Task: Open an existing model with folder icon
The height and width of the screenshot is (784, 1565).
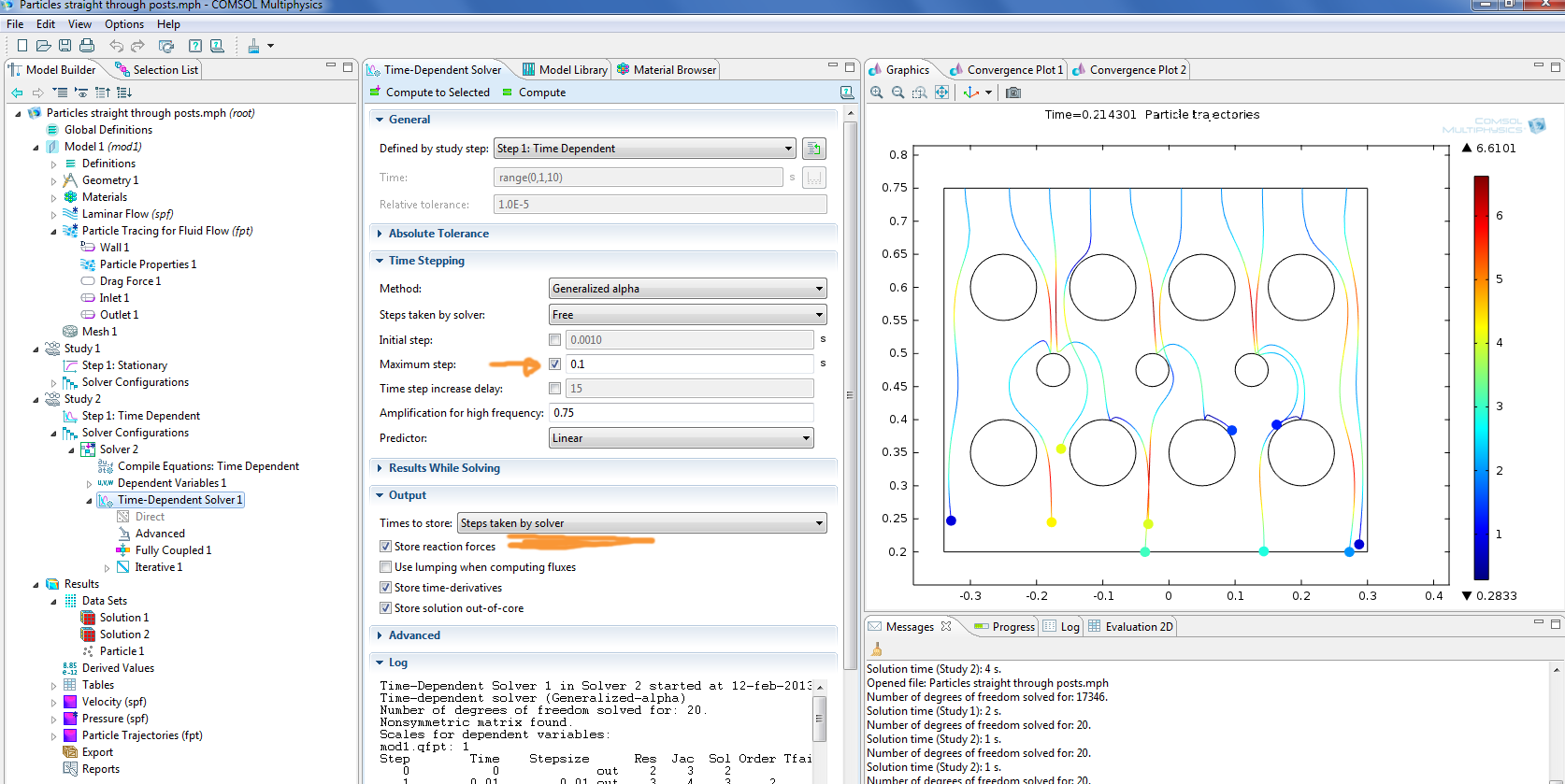Action: (43, 46)
